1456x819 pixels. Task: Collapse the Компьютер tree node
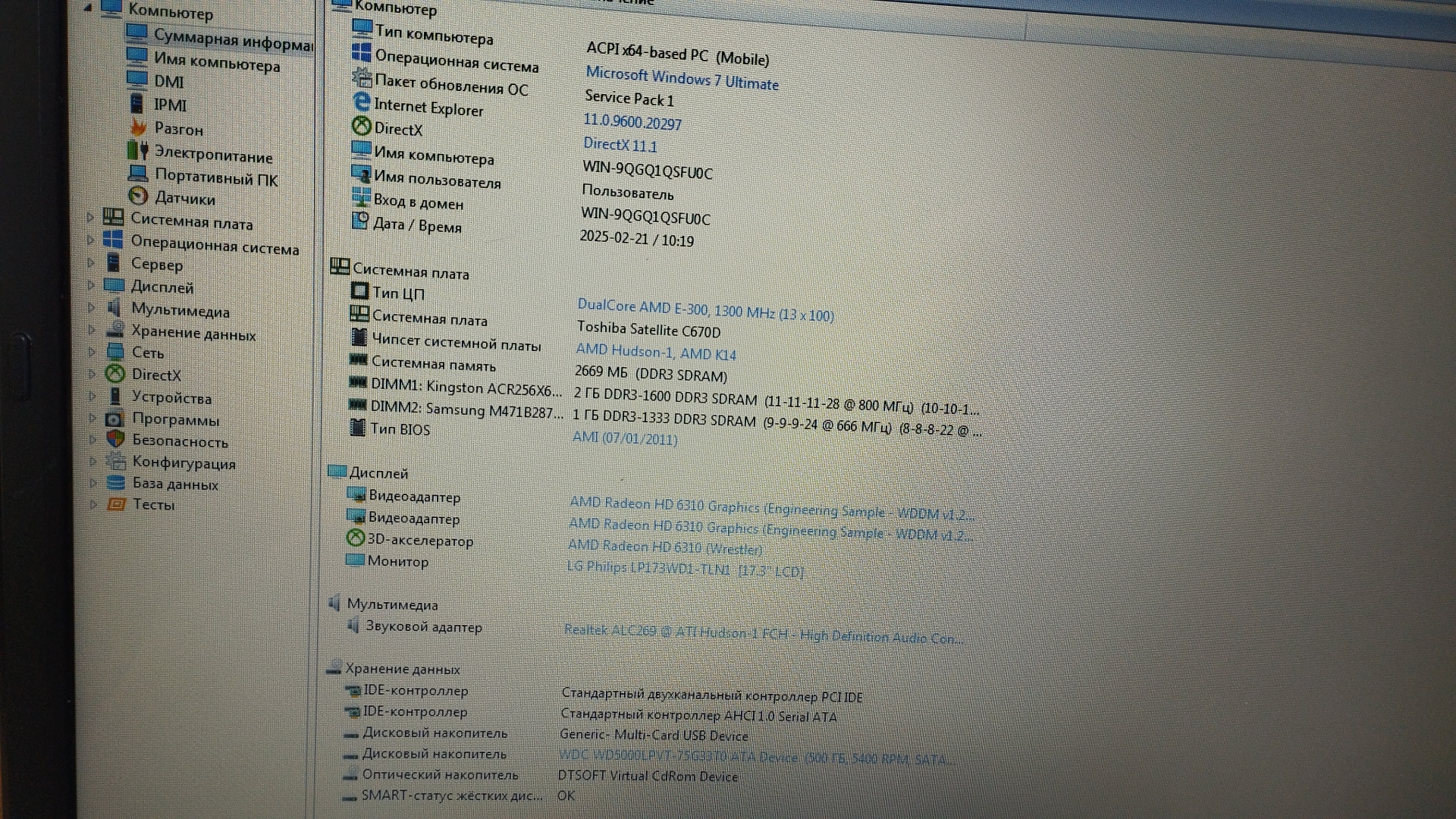click(x=88, y=8)
